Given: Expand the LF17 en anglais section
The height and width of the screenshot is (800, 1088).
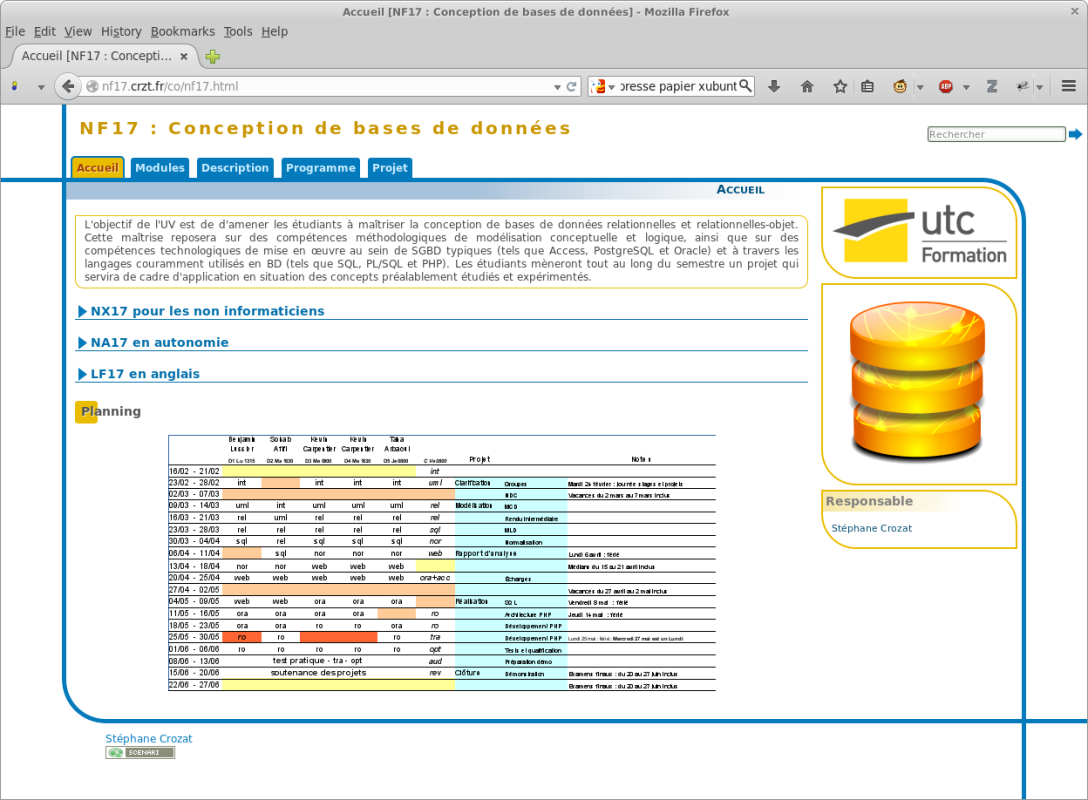Looking at the screenshot, I should 139,373.
